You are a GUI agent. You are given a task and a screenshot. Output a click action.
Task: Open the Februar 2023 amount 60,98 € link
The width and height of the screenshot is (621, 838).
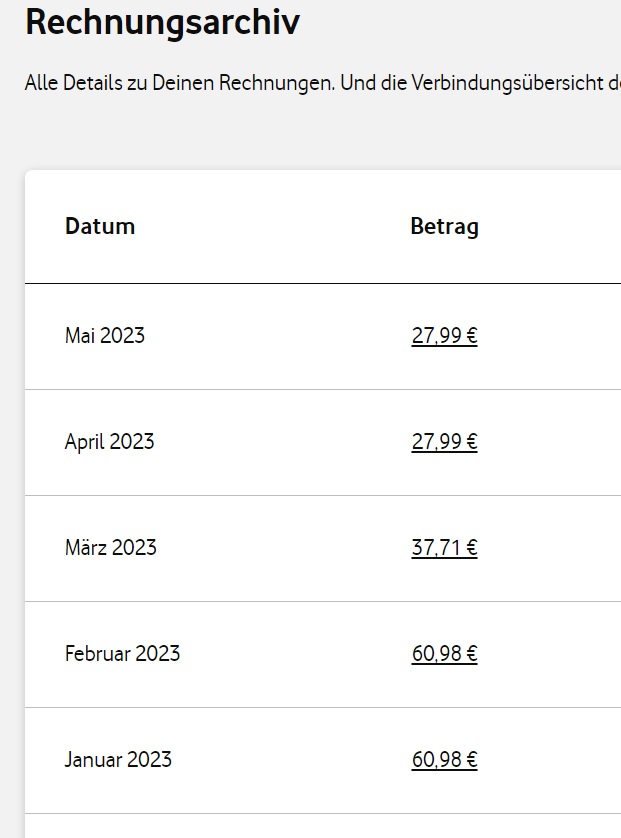coord(444,654)
